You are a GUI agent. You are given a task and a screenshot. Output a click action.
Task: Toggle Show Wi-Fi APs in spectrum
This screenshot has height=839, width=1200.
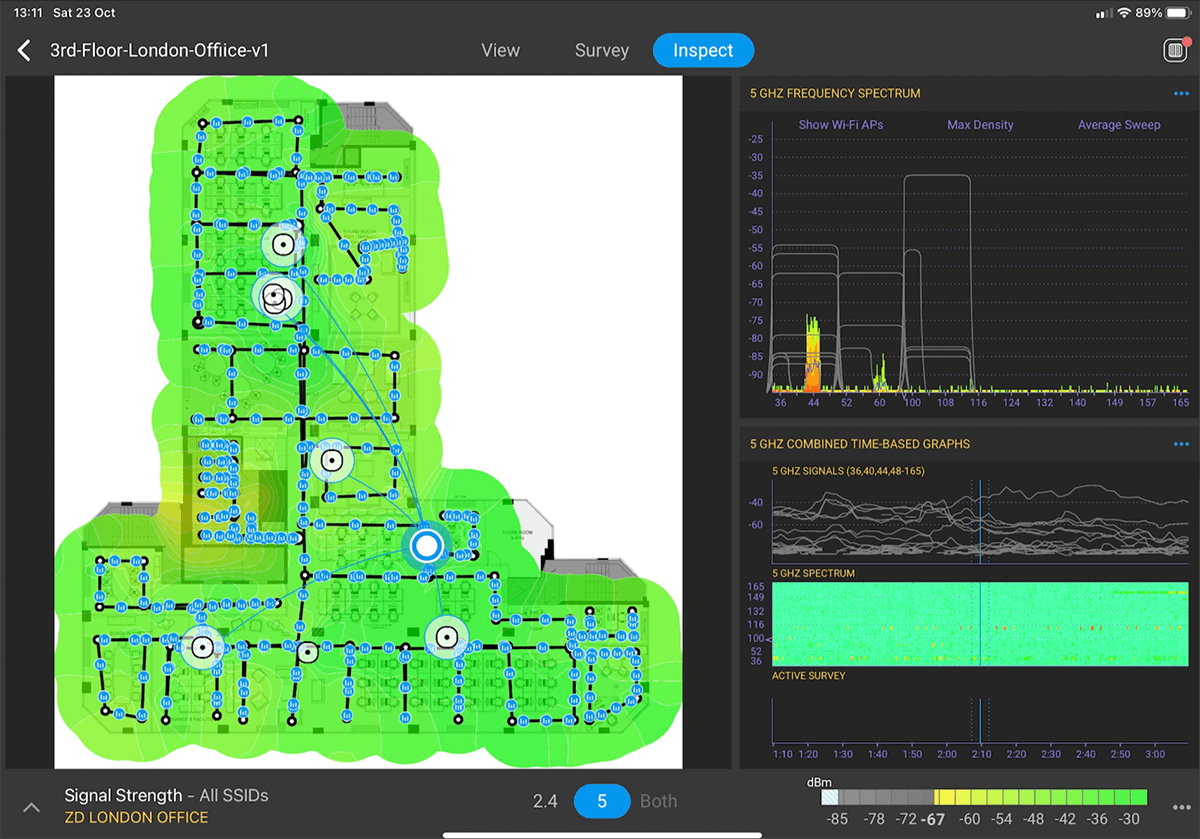840,125
